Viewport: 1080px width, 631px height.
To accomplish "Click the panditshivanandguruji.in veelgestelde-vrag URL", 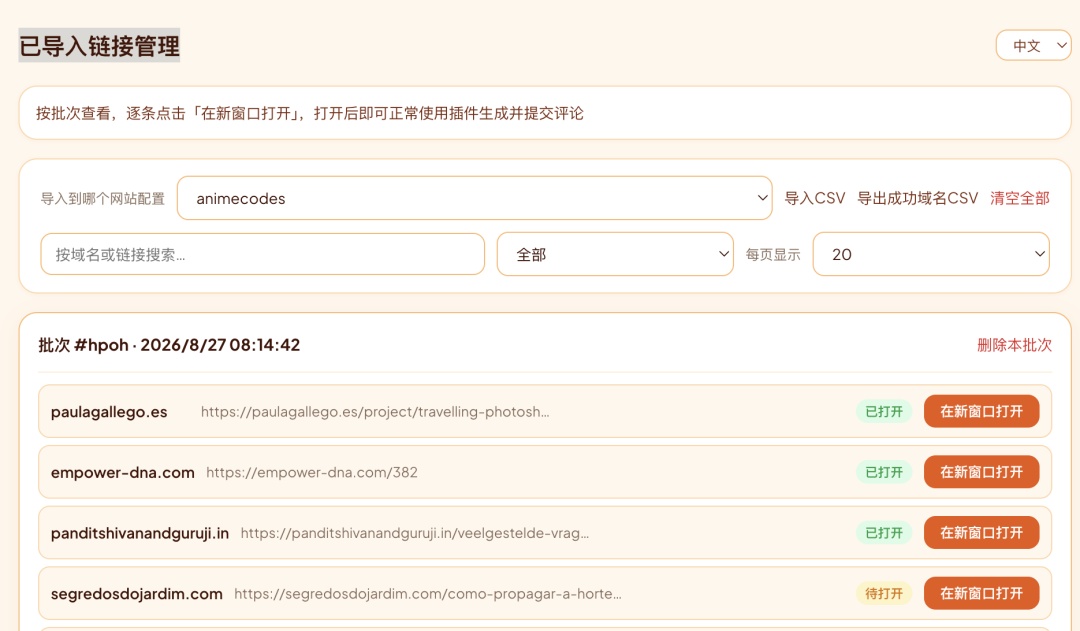I will (x=415, y=533).
